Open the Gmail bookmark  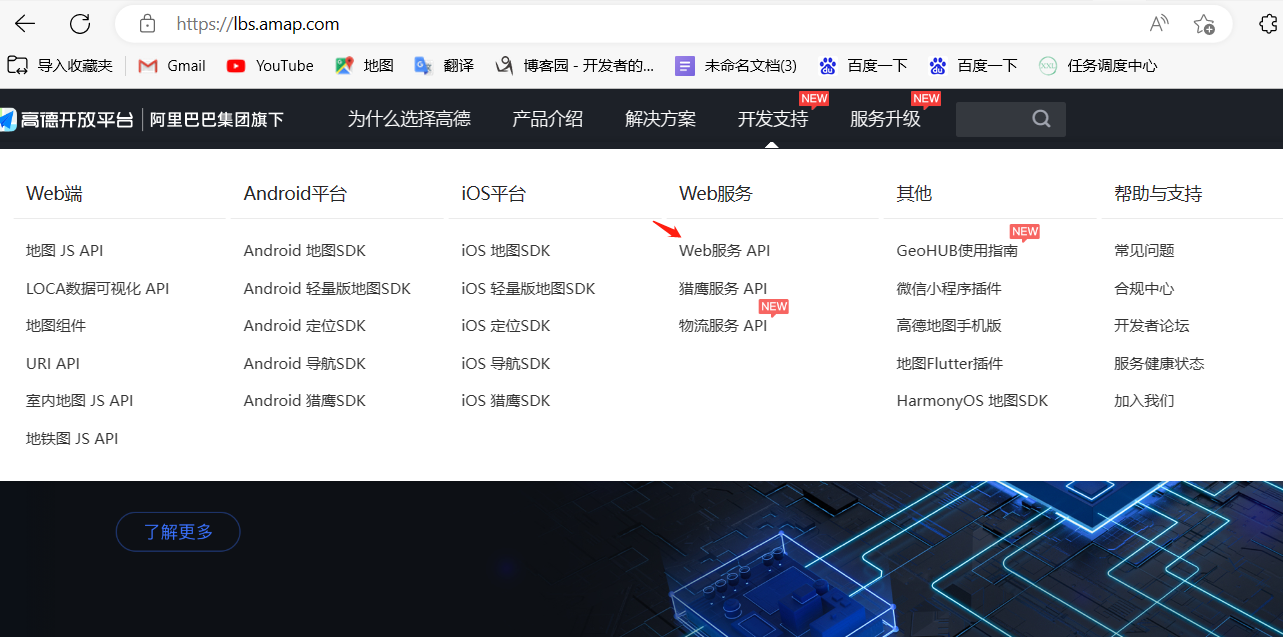click(x=170, y=65)
